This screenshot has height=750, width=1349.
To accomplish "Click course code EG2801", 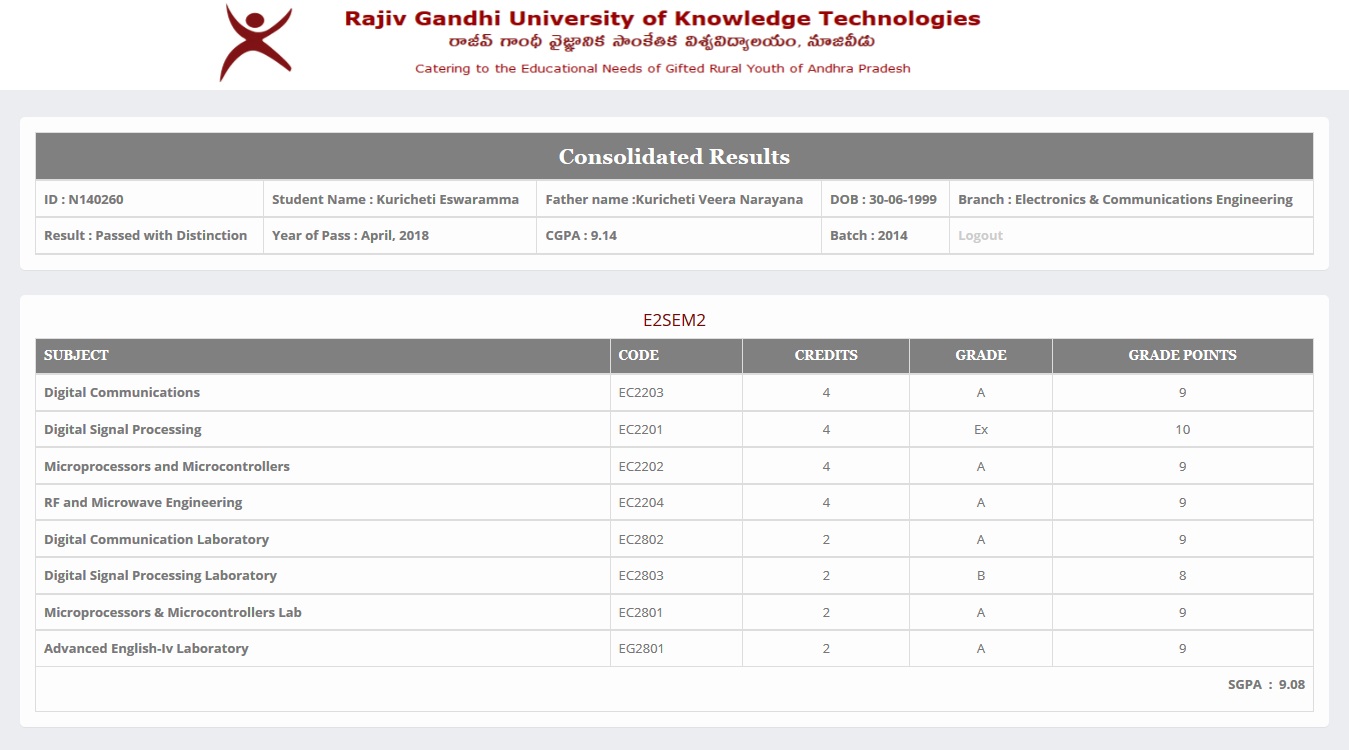I will click(641, 649).
